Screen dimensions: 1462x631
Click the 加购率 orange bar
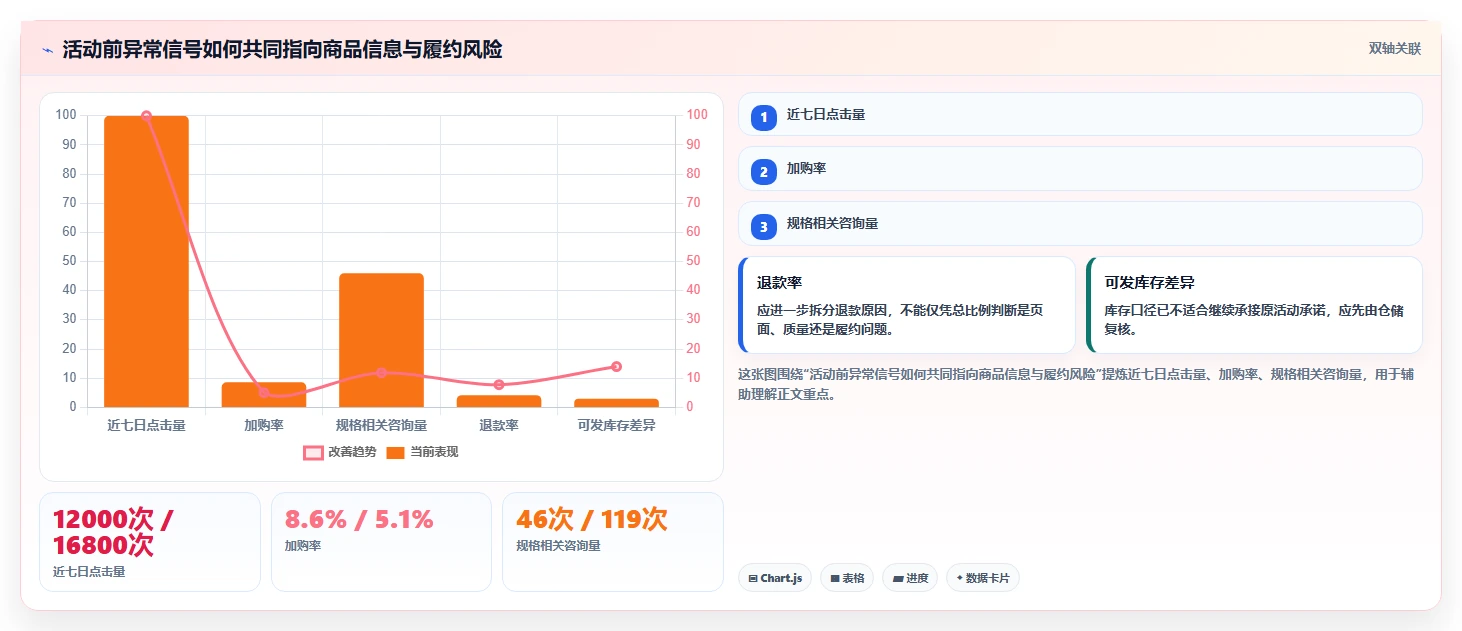click(264, 395)
